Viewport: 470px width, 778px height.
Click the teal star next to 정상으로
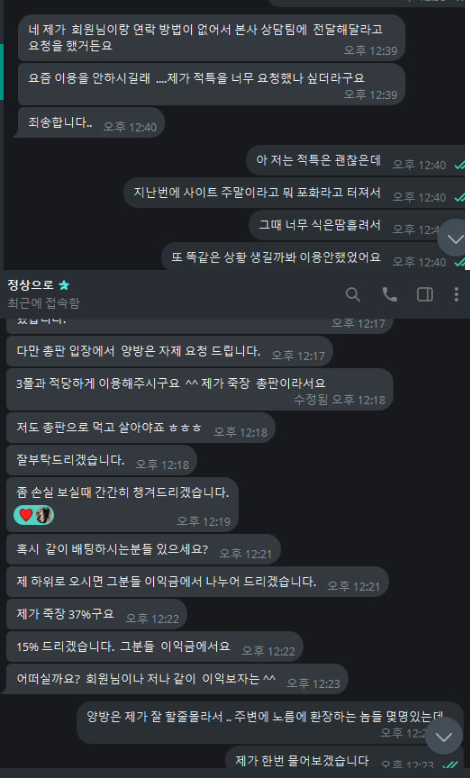coord(64,285)
